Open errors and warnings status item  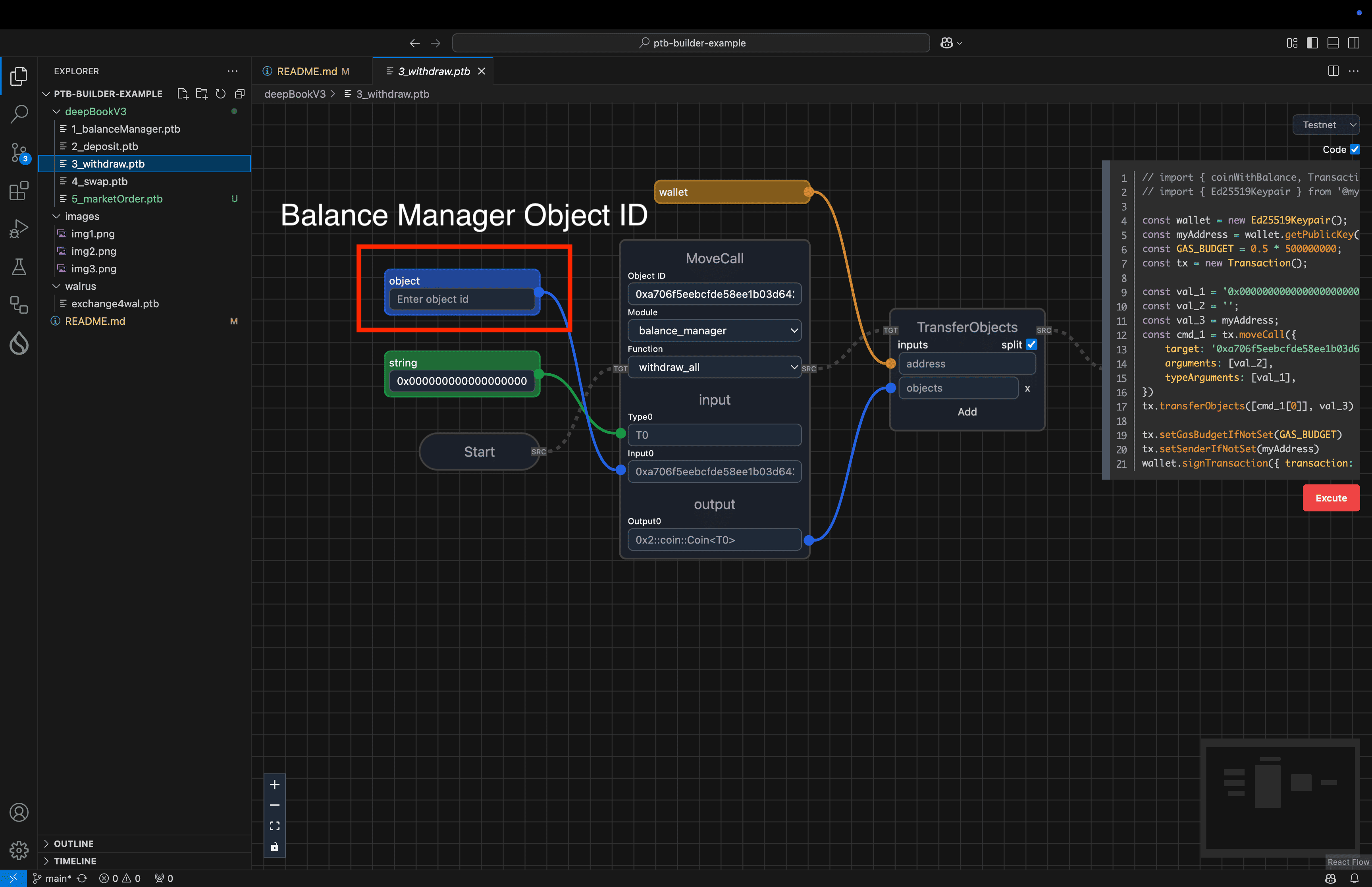[x=120, y=878]
